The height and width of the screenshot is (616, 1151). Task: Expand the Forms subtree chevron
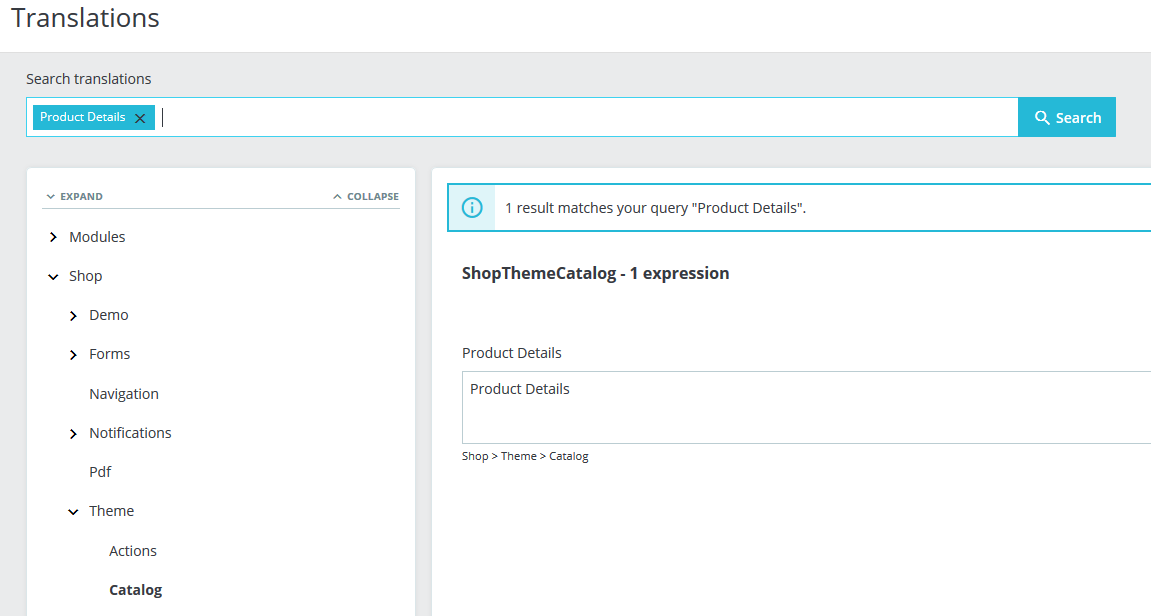73,355
